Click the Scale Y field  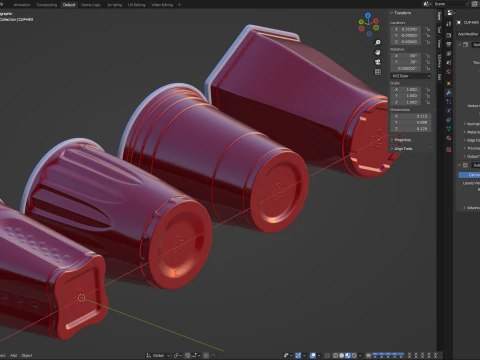(x=406, y=96)
